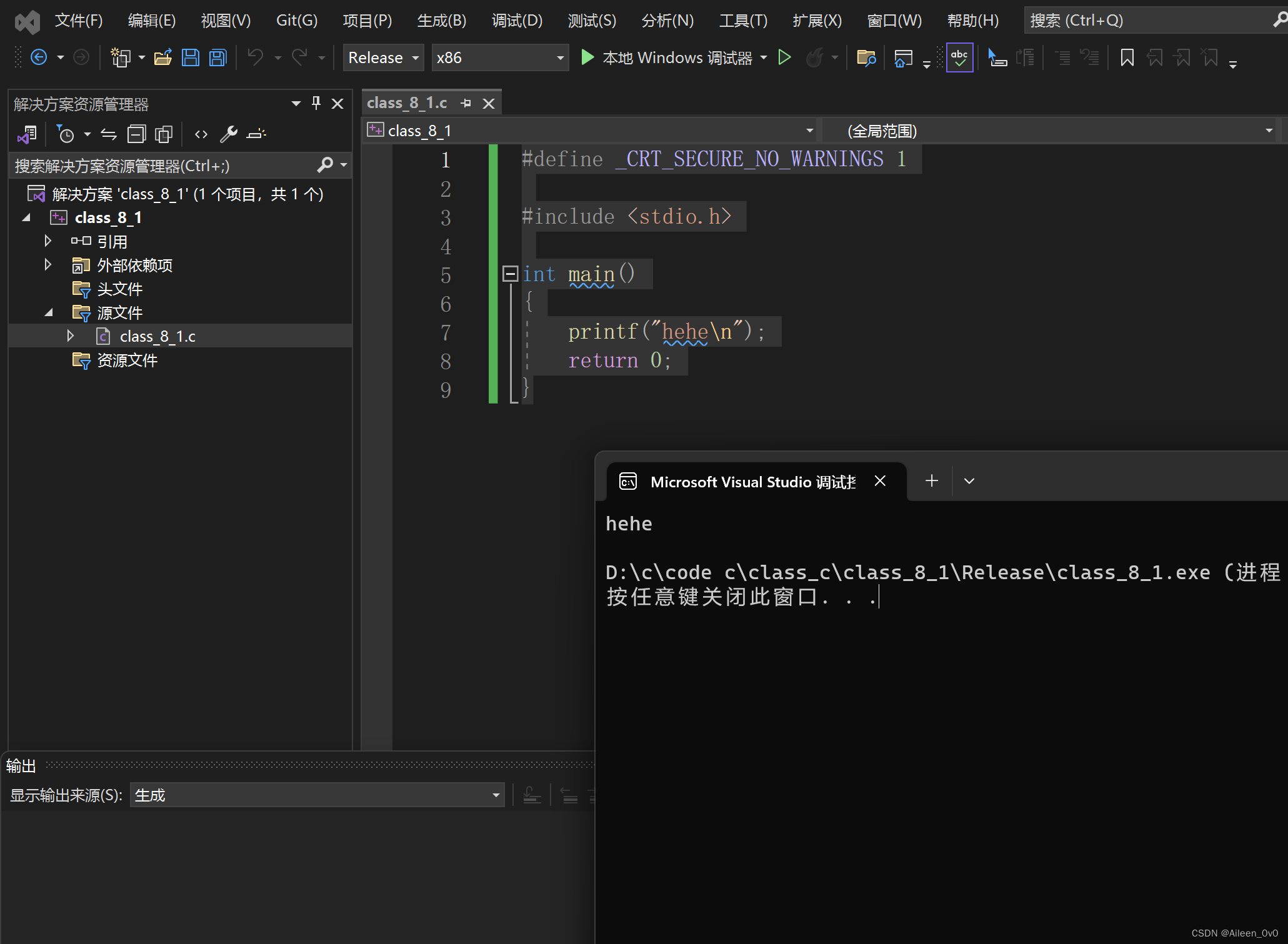Open the 调试(D) Debug menu
The image size is (1288, 944).
(x=517, y=21)
